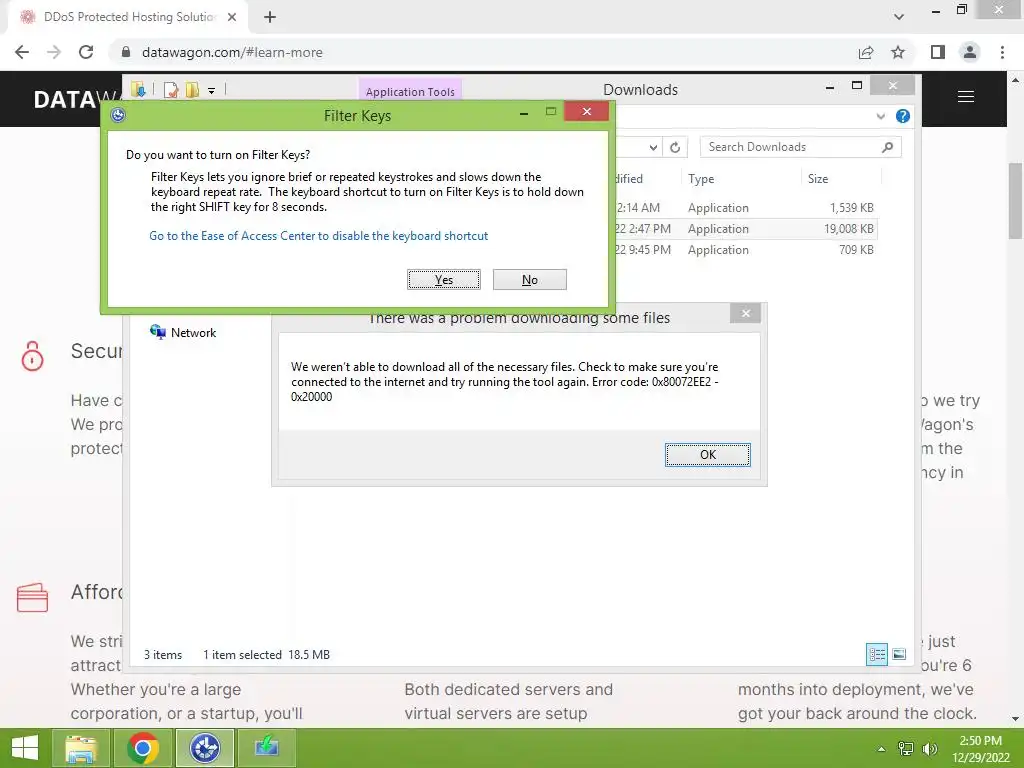
Task: View site information lock icon
Action: click(x=126, y=52)
